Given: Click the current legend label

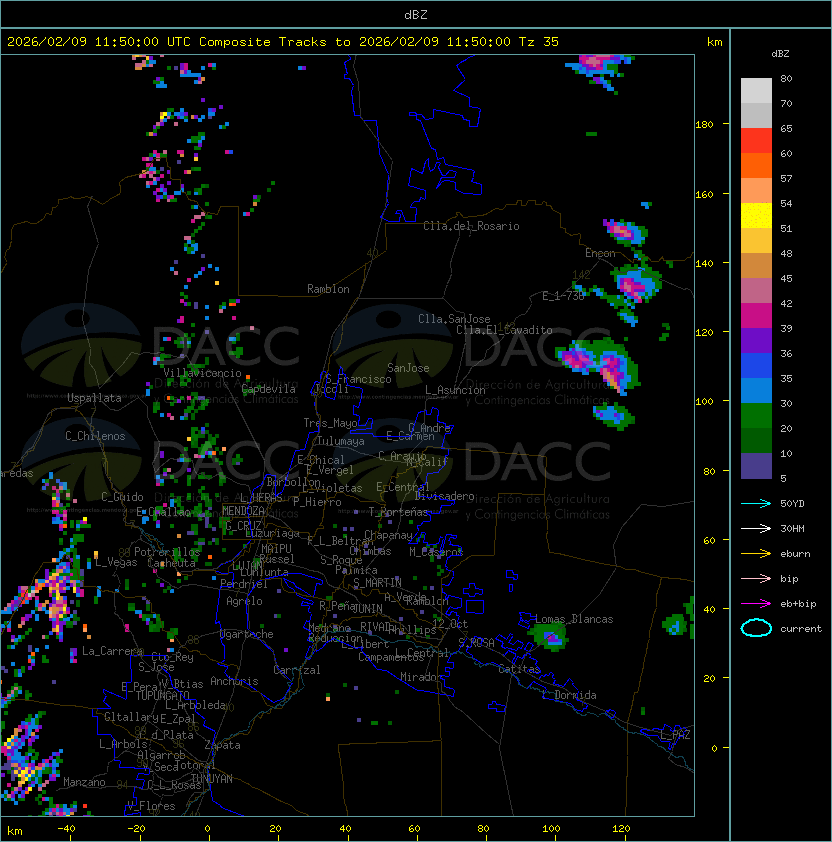Looking at the screenshot, I should [x=801, y=629].
